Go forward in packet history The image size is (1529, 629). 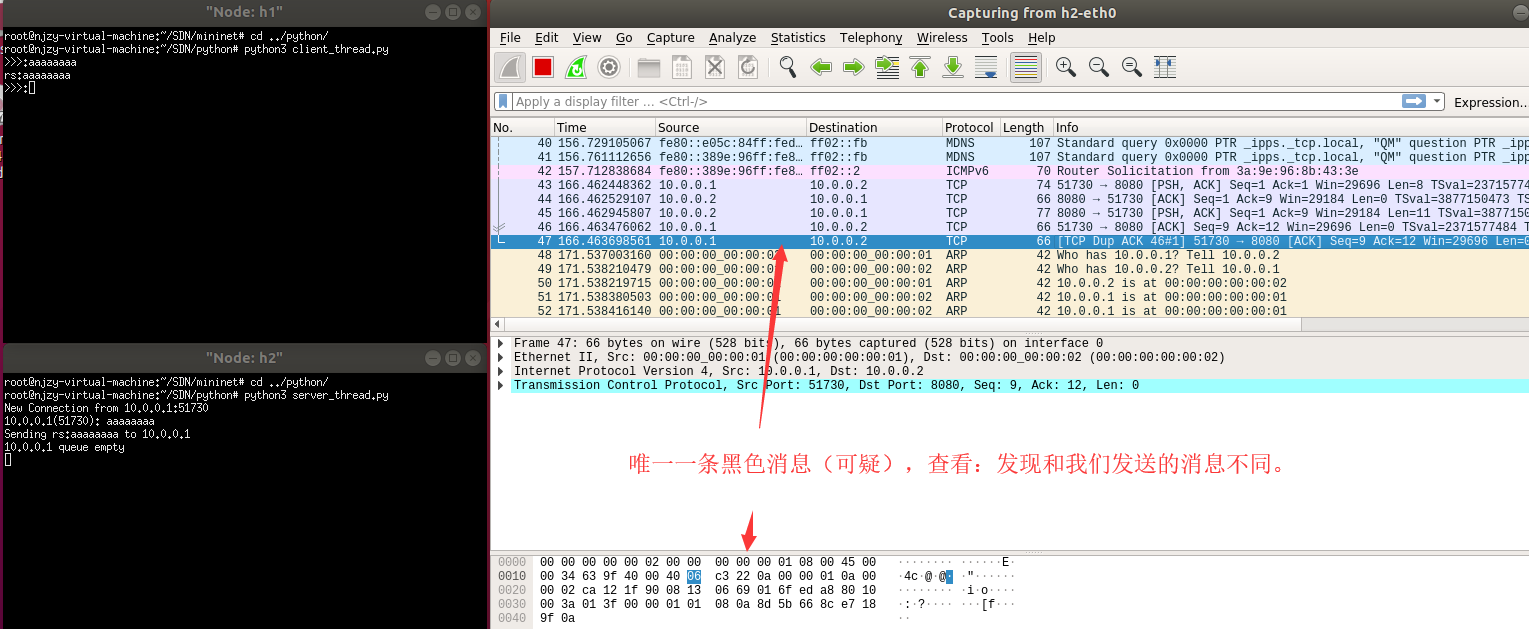pos(853,67)
